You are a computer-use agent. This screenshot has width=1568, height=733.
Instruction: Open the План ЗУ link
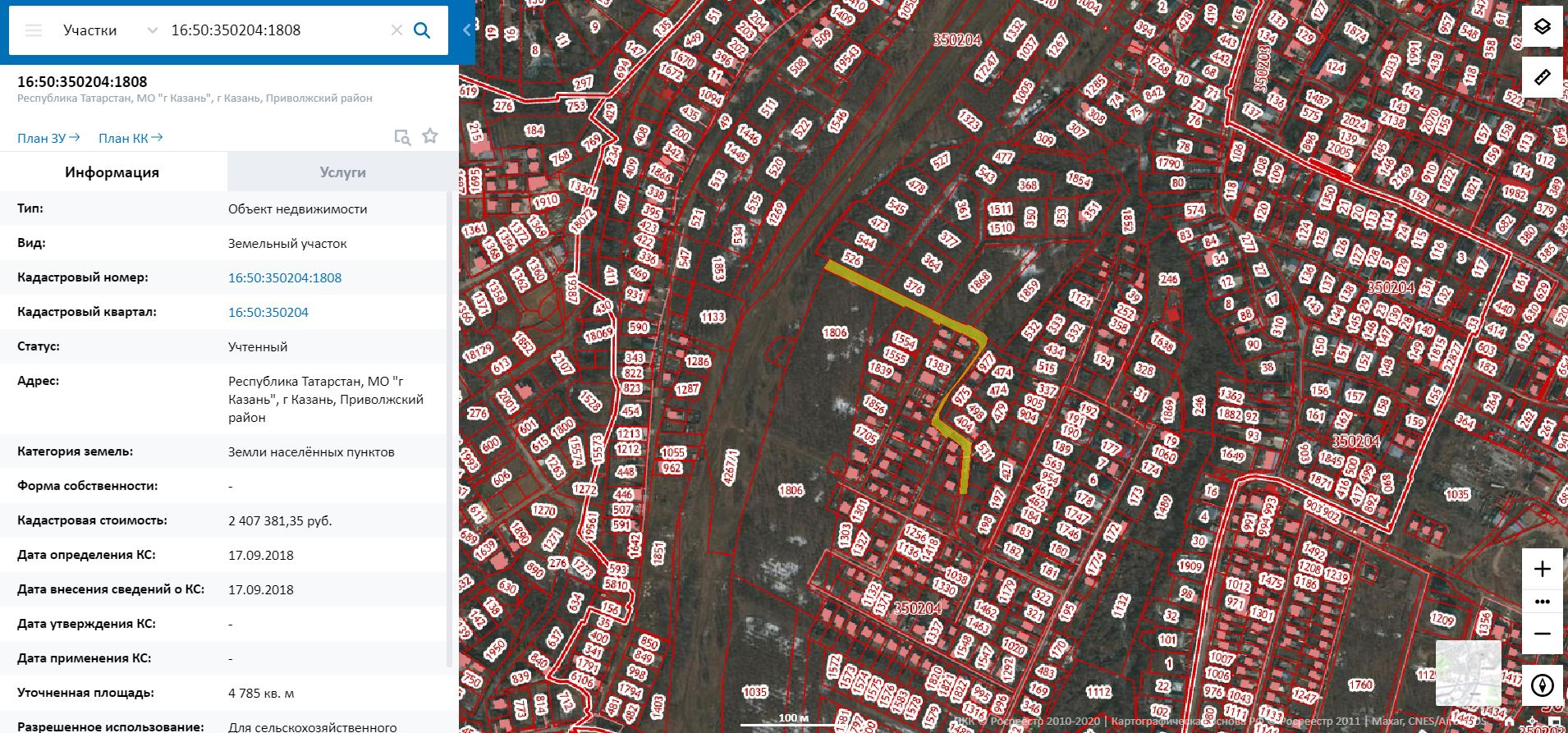click(x=48, y=138)
